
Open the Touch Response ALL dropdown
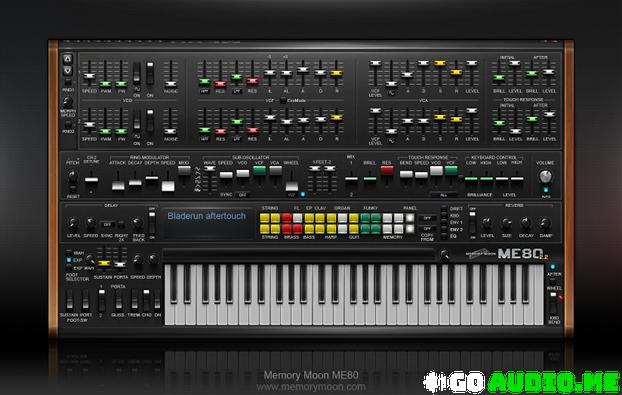pos(443,195)
